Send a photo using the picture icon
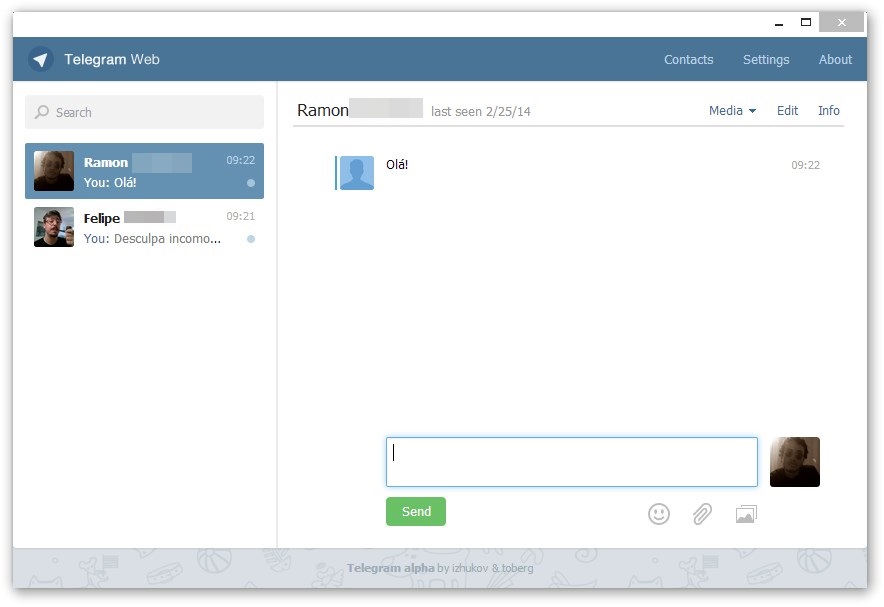 746,513
